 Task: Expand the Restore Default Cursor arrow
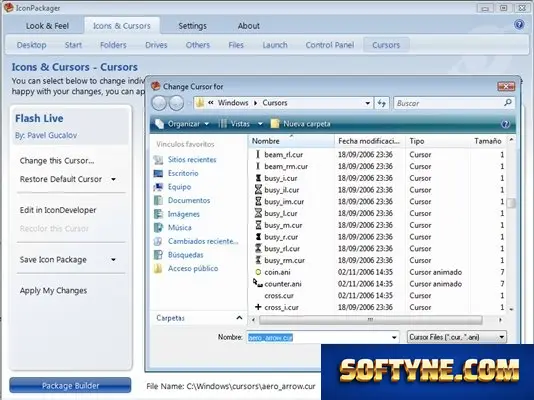113,179
